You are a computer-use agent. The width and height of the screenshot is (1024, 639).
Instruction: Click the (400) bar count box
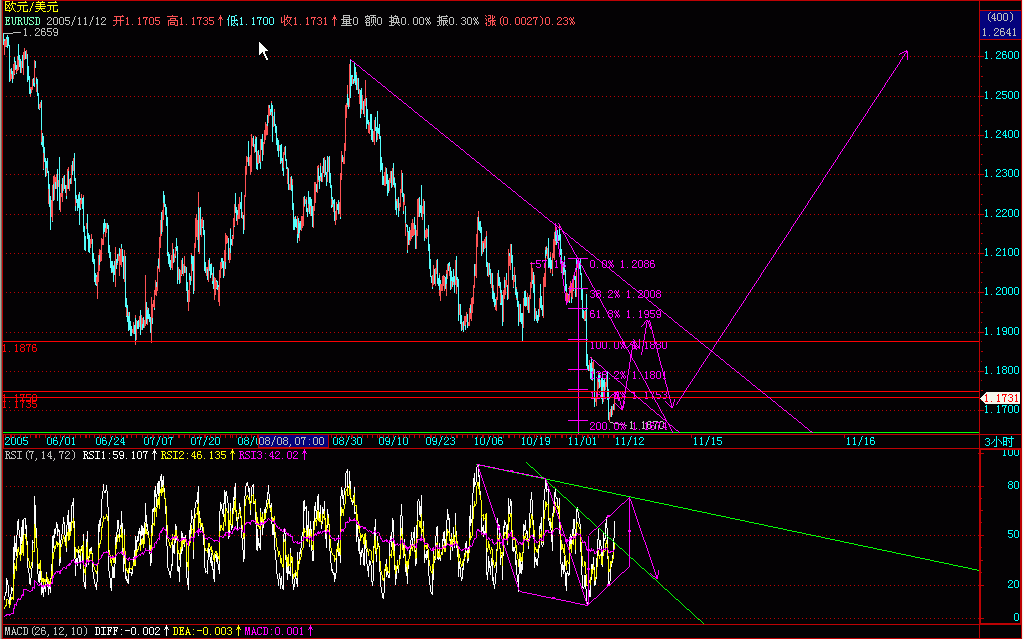tap(1000, 17)
